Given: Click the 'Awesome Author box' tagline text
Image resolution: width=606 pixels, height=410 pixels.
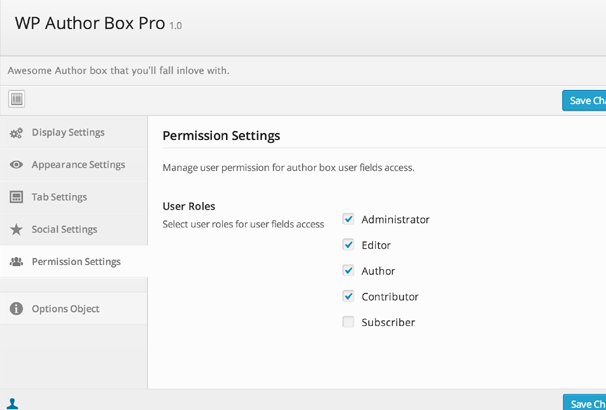Looking at the screenshot, I should tap(118, 71).
